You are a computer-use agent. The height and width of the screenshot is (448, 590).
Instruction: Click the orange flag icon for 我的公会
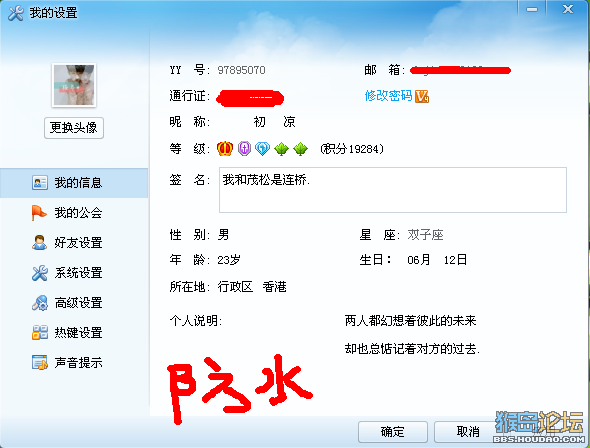click(39, 213)
